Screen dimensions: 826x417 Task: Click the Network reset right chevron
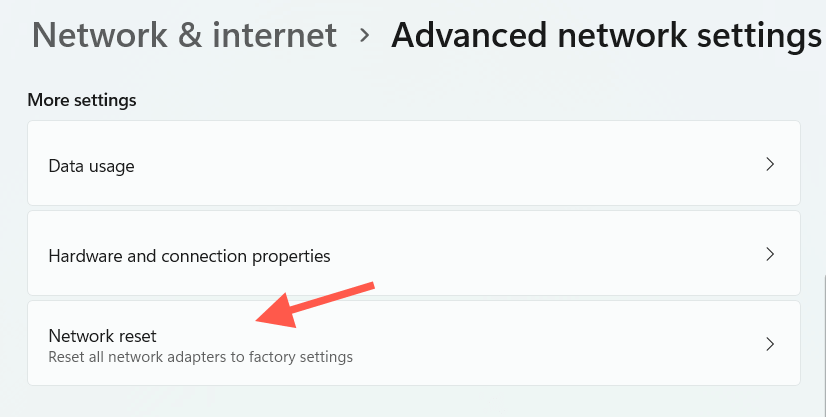pos(770,344)
